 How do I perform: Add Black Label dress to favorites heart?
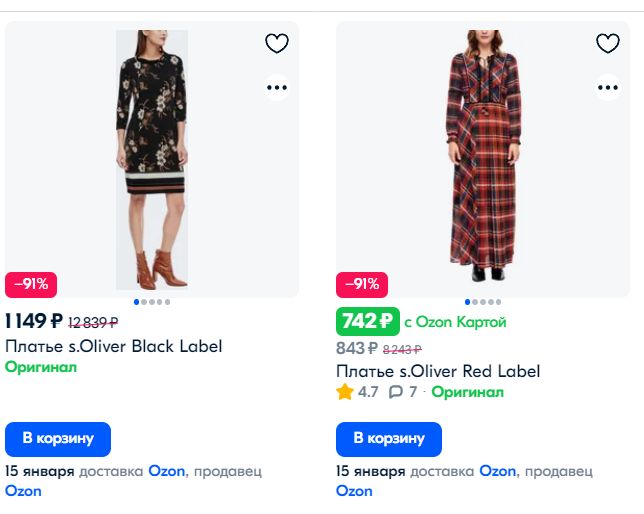277,43
